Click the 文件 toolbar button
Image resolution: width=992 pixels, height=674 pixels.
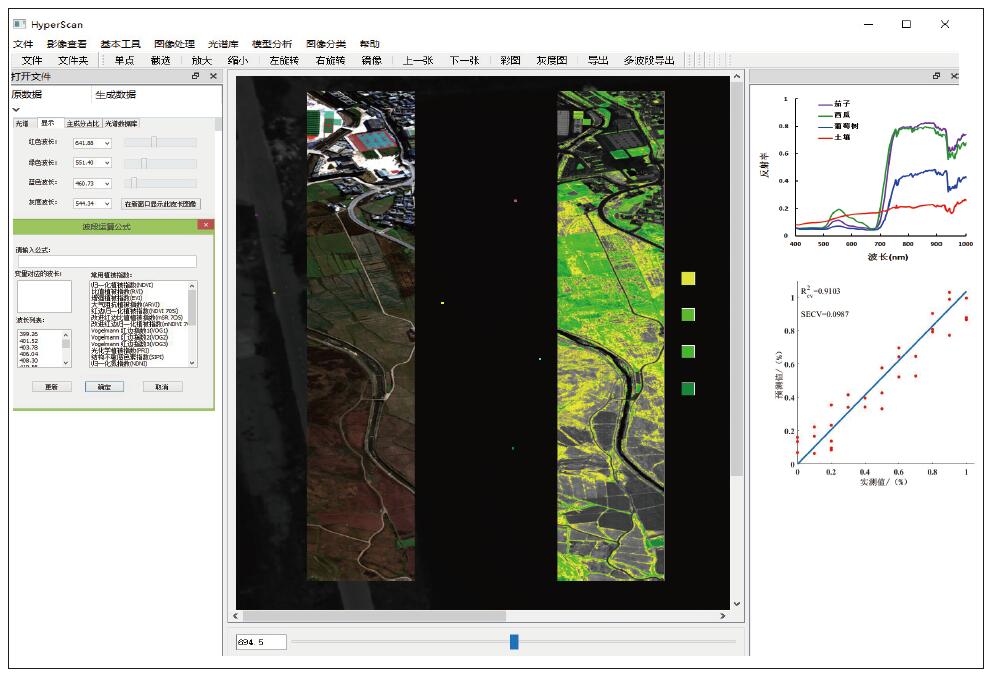click(32, 60)
